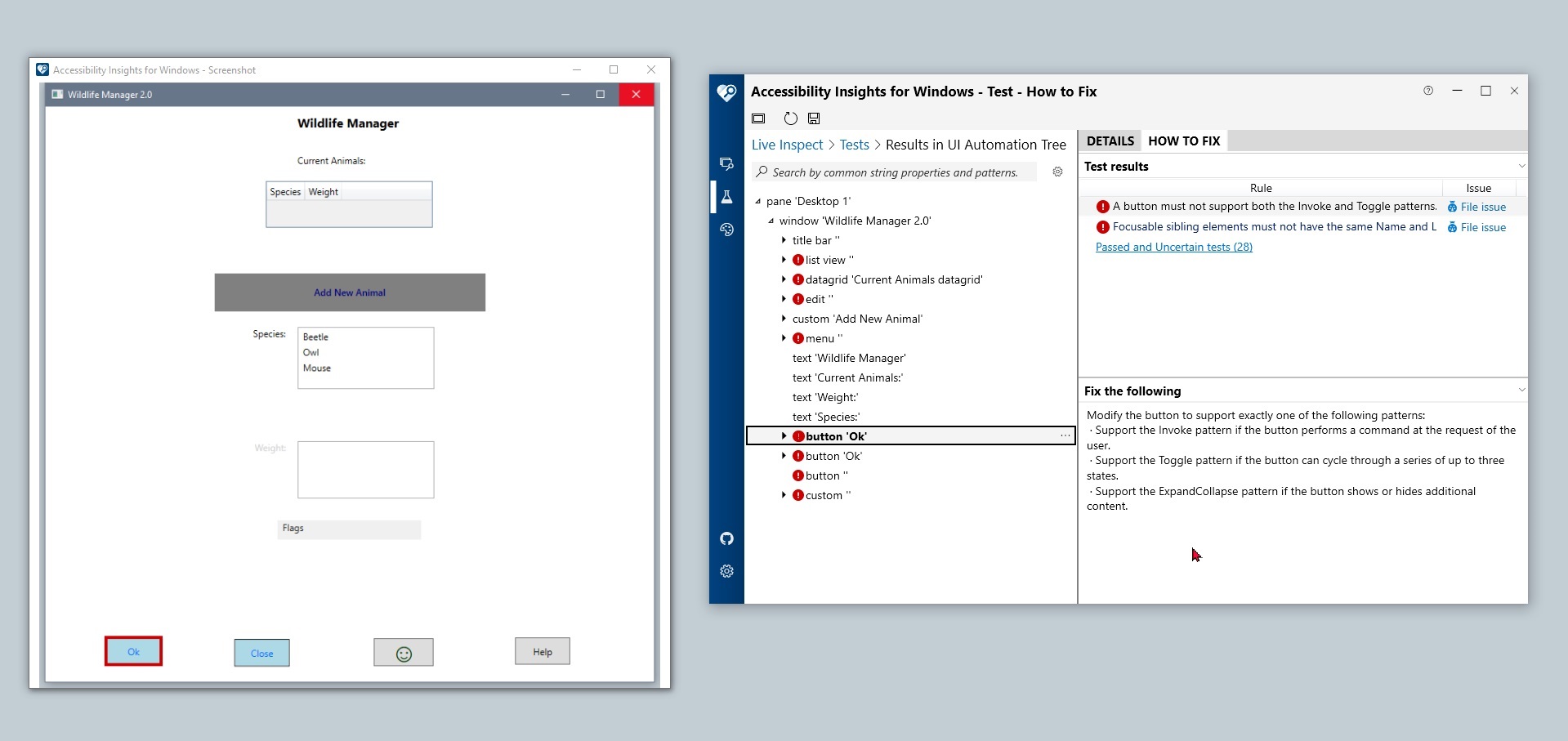The width and height of the screenshot is (1568, 741).
Task: Select the Test flask sidebar icon
Action: coord(726,197)
